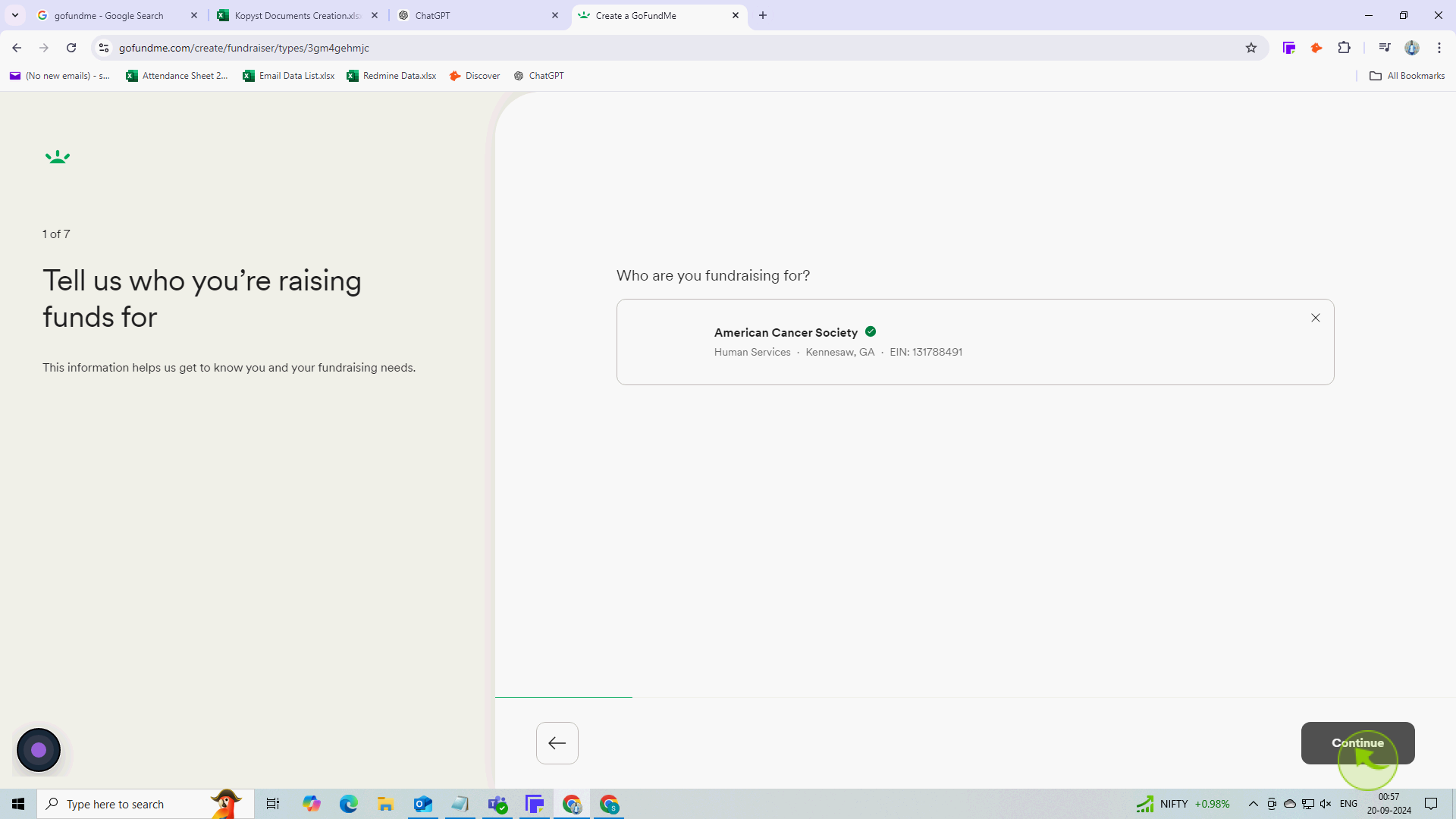Image resolution: width=1456 pixels, height=819 pixels.
Task: Close the Kopyst Documents Creation tab
Action: (x=375, y=15)
